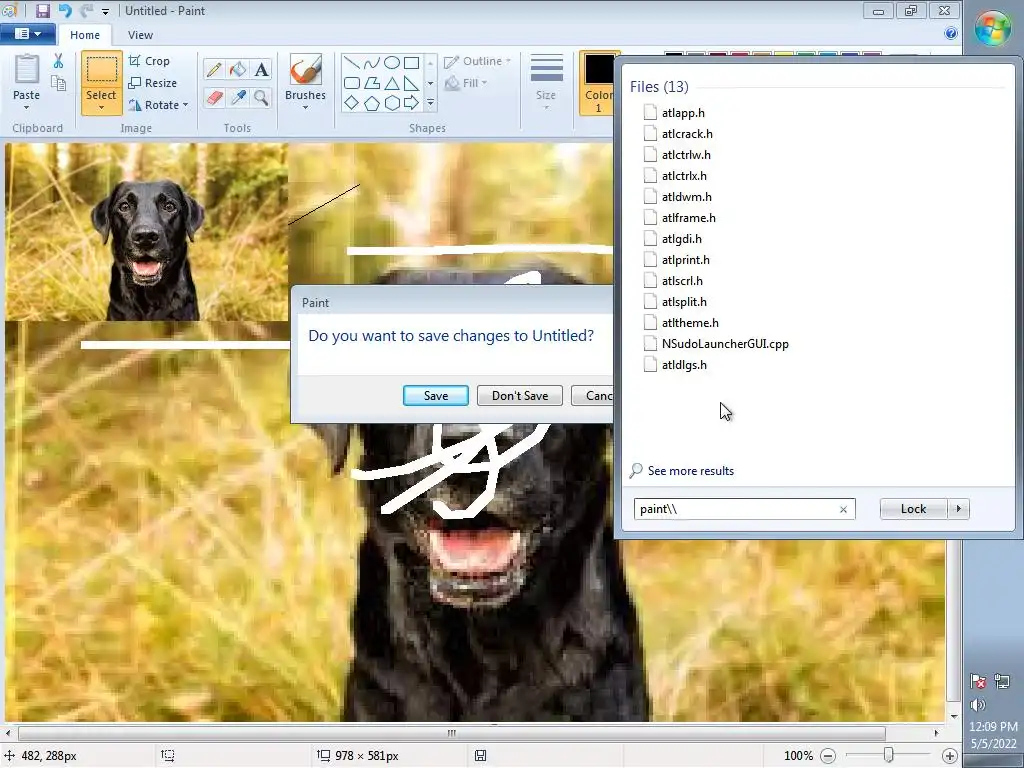Click the Windows Start orb
Image resolution: width=1024 pixels, height=768 pixels.
pos(993,28)
